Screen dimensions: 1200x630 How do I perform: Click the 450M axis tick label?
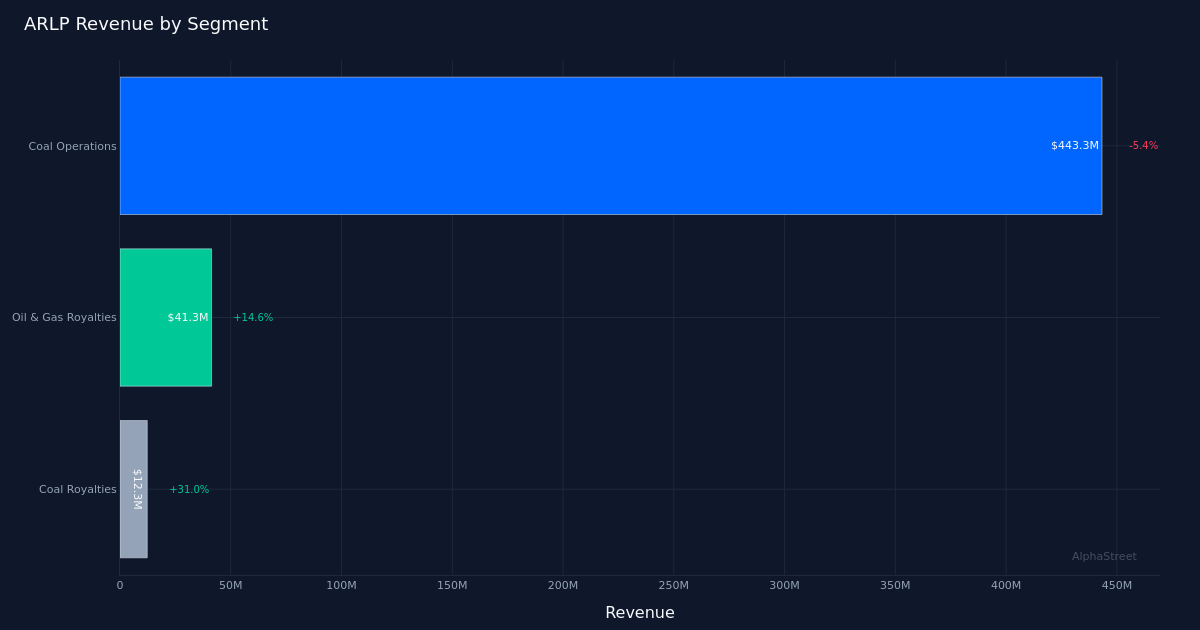[x=1119, y=585]
